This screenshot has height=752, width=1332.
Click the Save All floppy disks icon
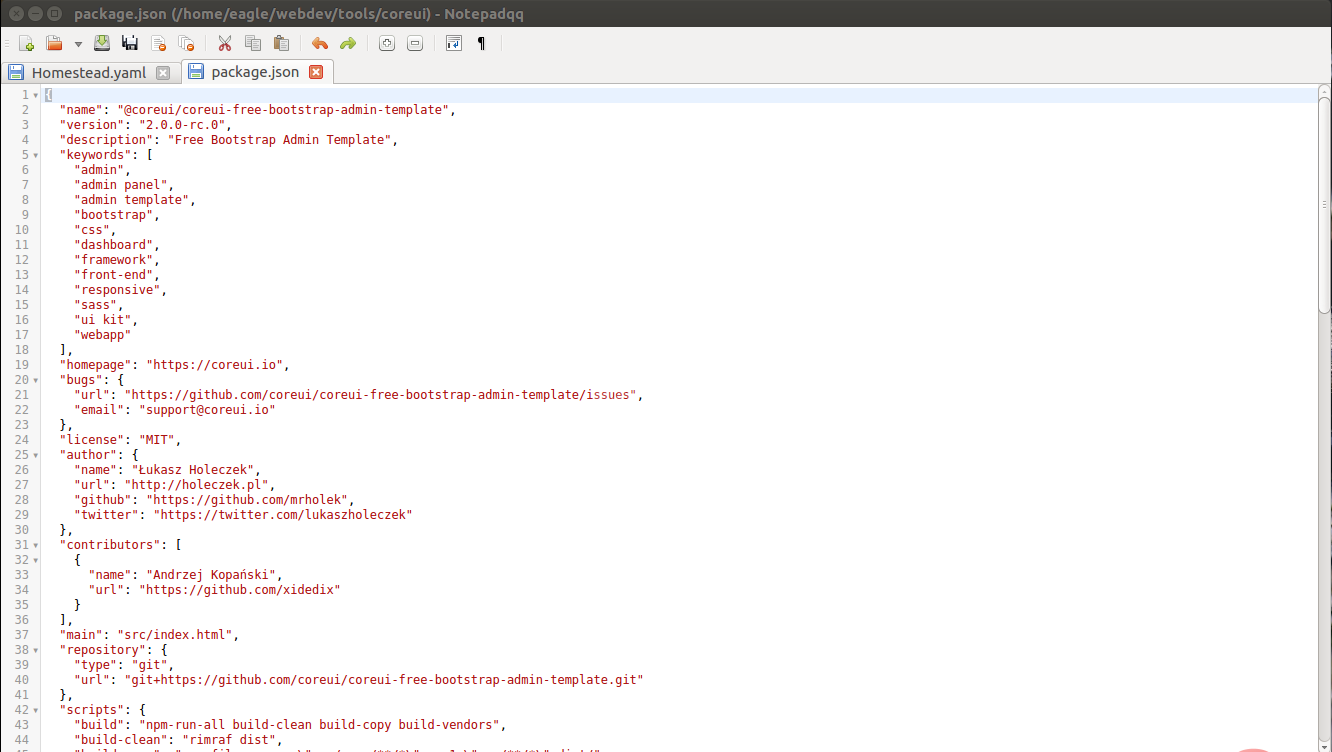pos(130,44)
